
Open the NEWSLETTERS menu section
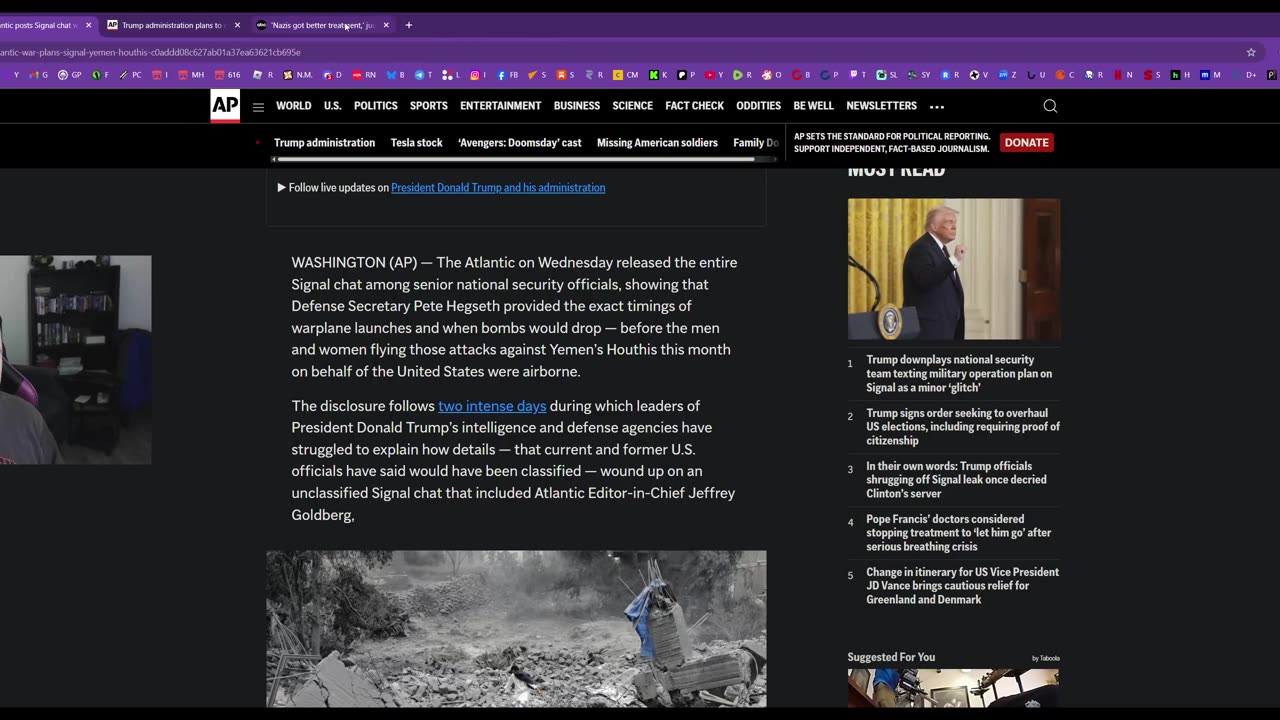click(x=881, y=106)
